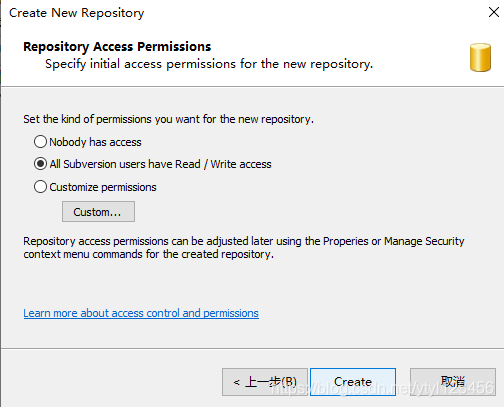
Task: Click the Create button
Action: 353,382
